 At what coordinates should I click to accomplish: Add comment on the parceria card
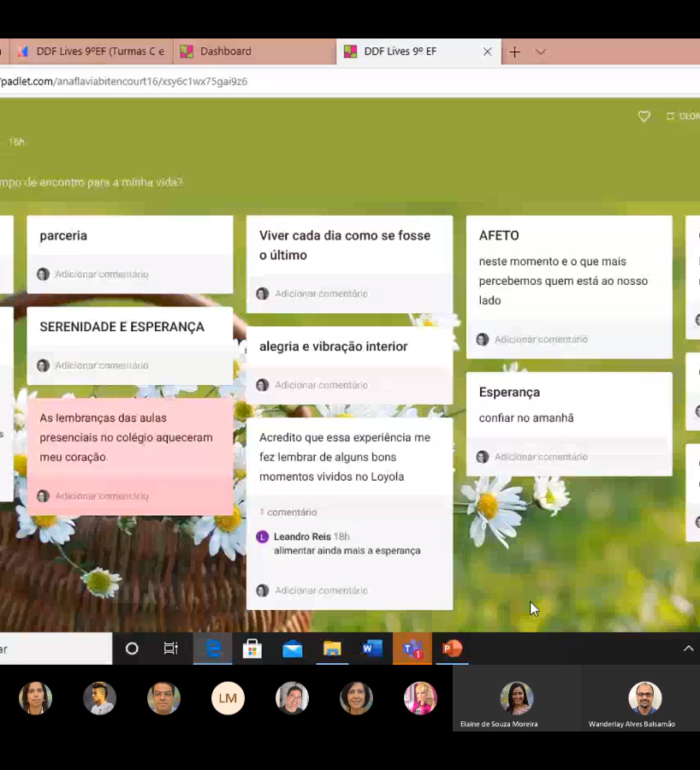pyautogui.click(x=101, y=274)
